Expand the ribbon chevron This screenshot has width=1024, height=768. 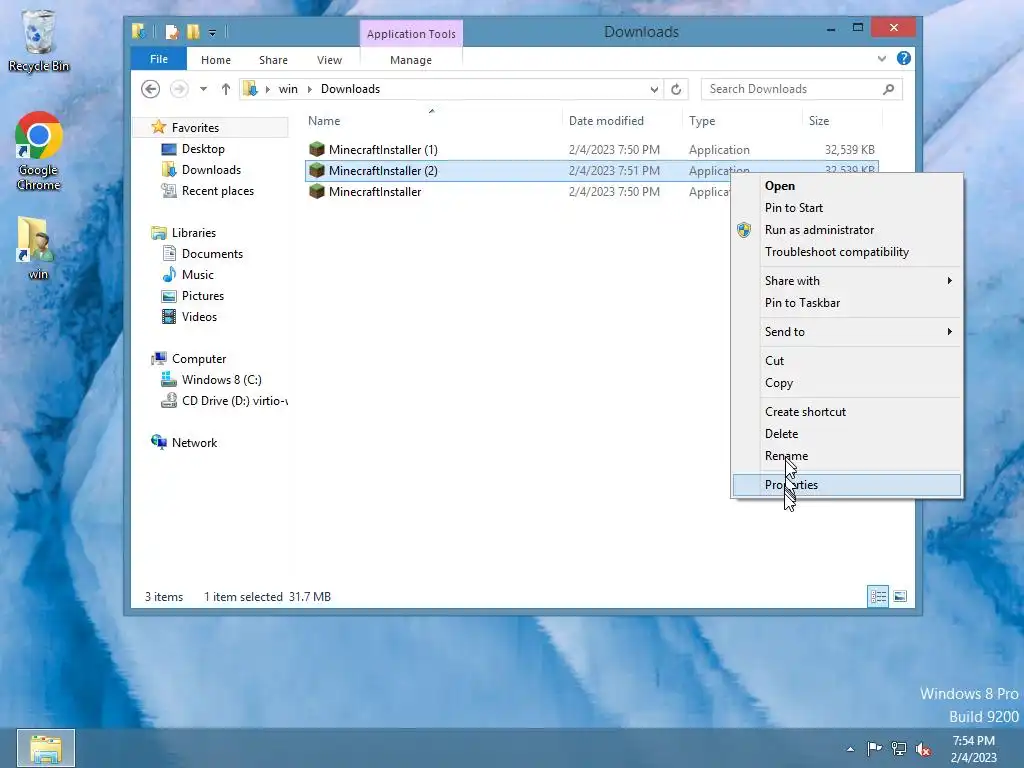(x=882, y=59)
